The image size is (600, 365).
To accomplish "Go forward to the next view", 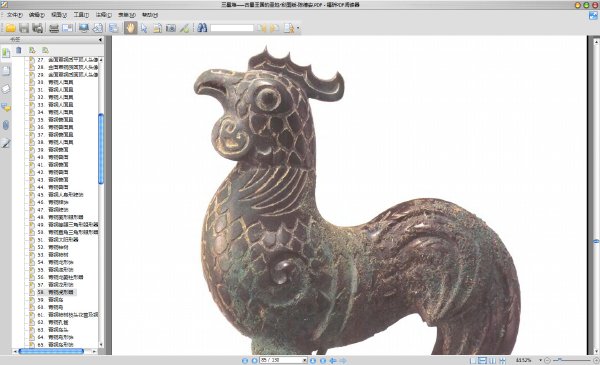I will click(343, 360).
